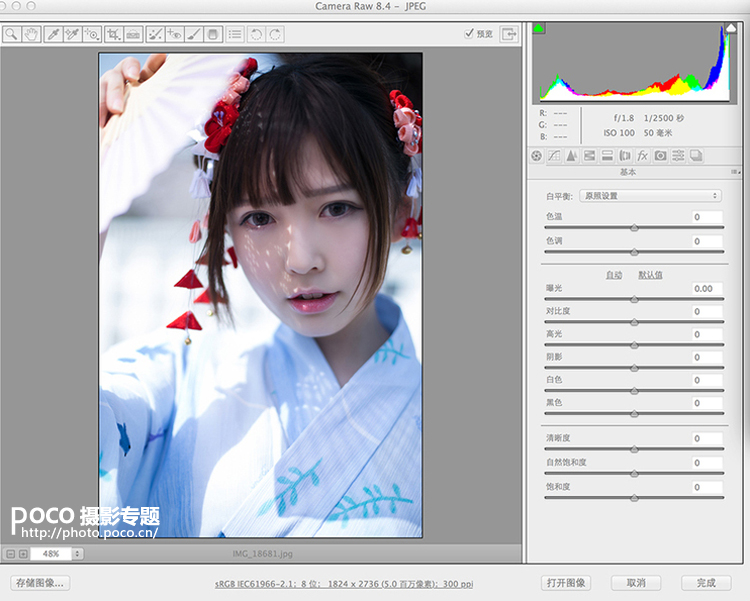Click the 自然饱和度 vibrance slider handle
Image resolution: width=750 pixels, height=601 pixels.
(634, 474)
